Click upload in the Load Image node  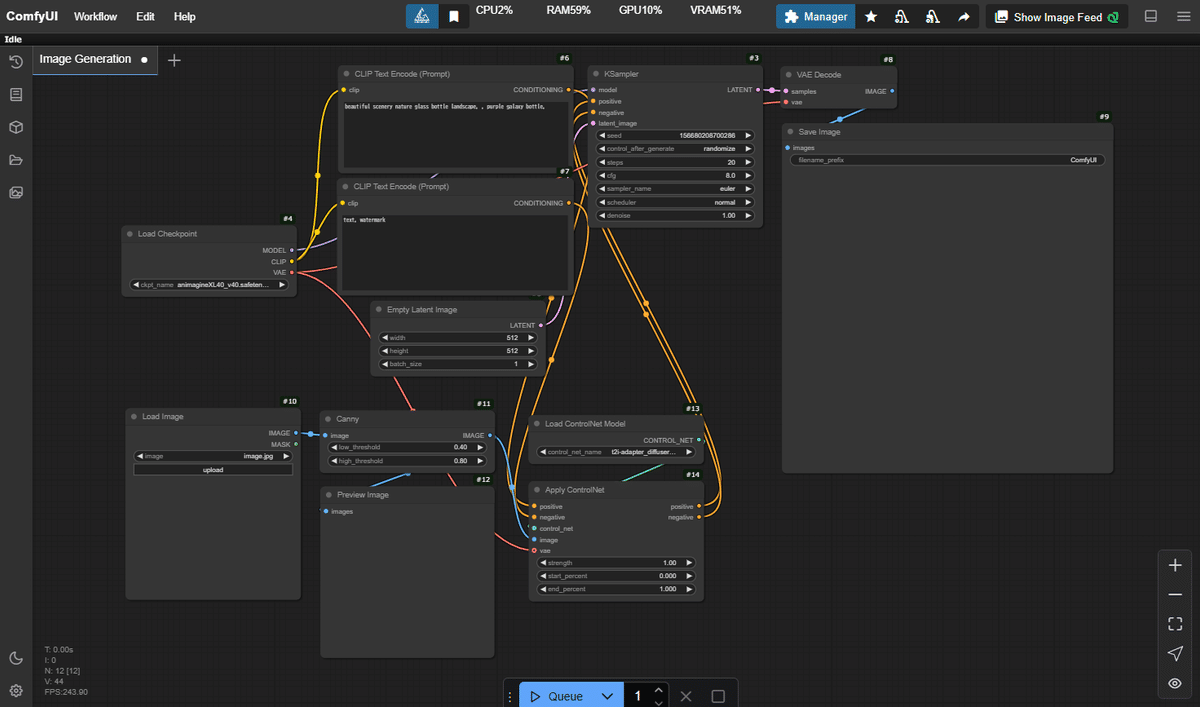tap(212, 469)
